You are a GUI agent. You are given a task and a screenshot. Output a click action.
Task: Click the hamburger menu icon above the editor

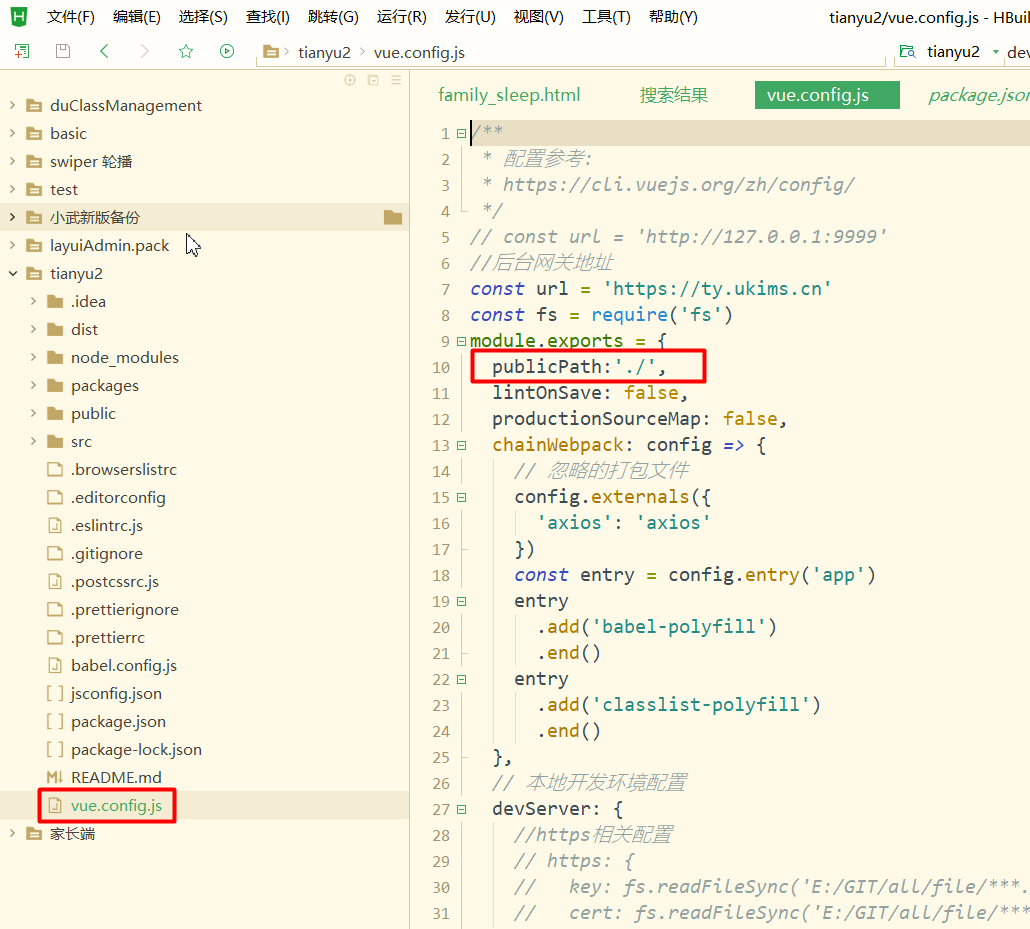click(x=396, y=80)
